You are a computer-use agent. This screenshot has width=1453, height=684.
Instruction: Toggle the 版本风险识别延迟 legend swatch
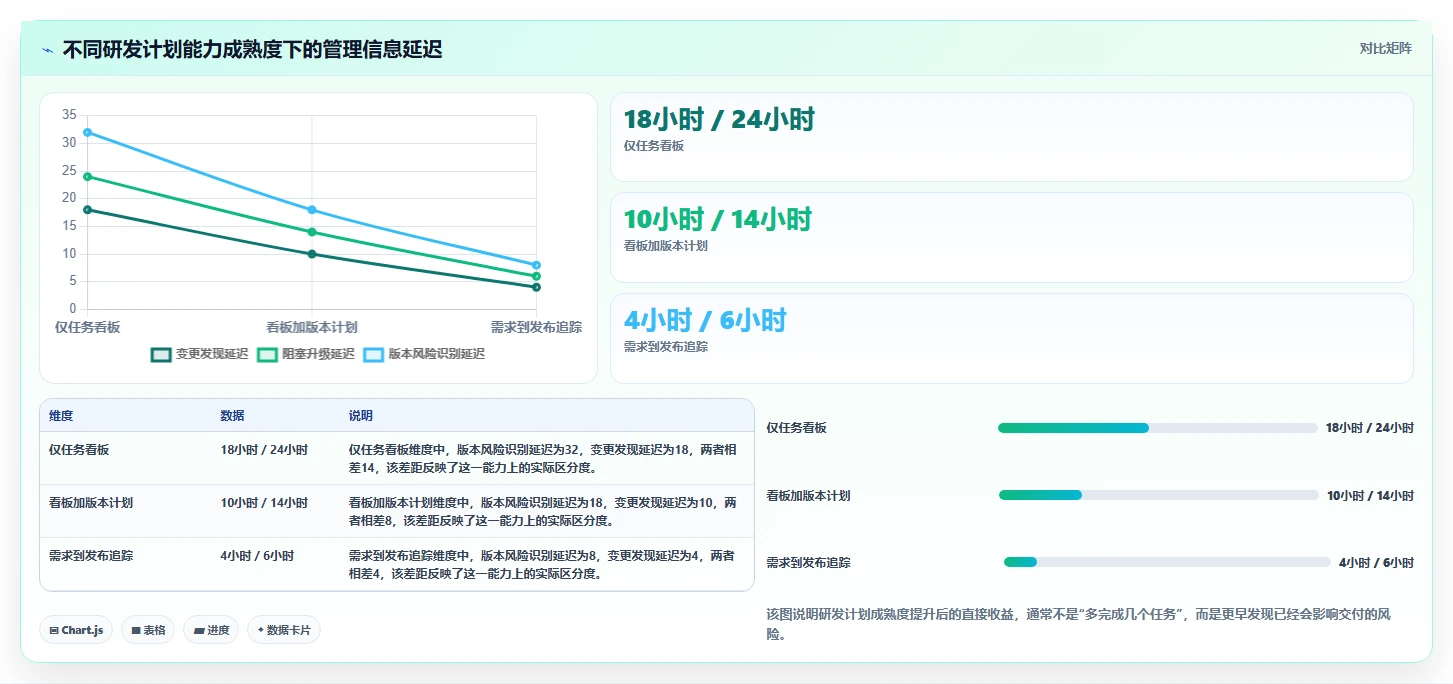pos(373,354)
